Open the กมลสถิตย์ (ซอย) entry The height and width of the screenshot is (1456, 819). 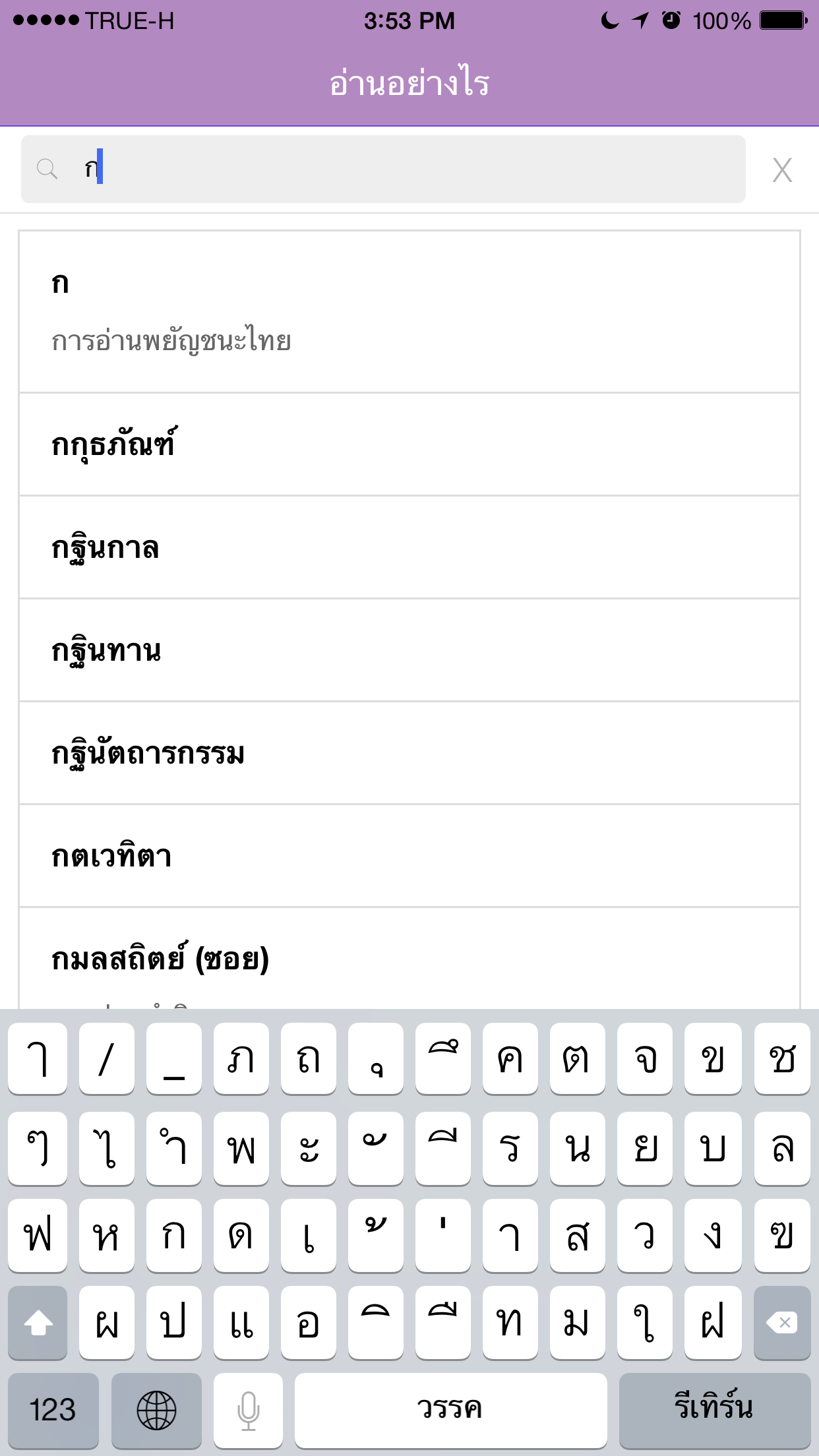click(409, 958)
